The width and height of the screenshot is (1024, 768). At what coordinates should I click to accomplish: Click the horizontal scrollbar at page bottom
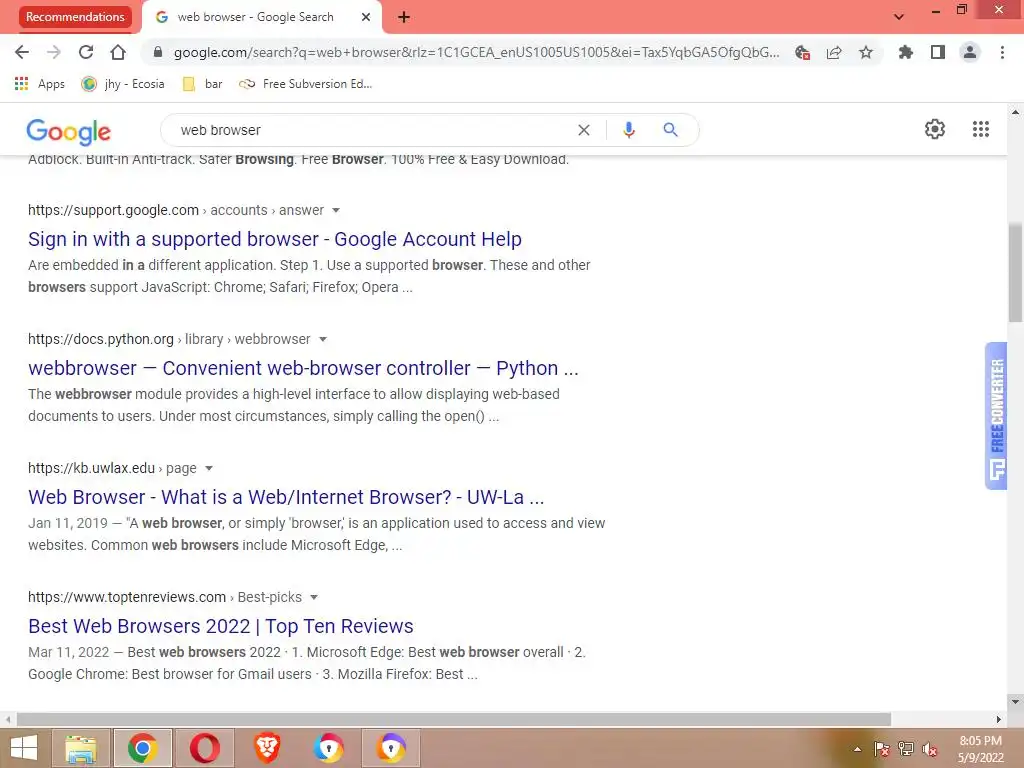454,719
